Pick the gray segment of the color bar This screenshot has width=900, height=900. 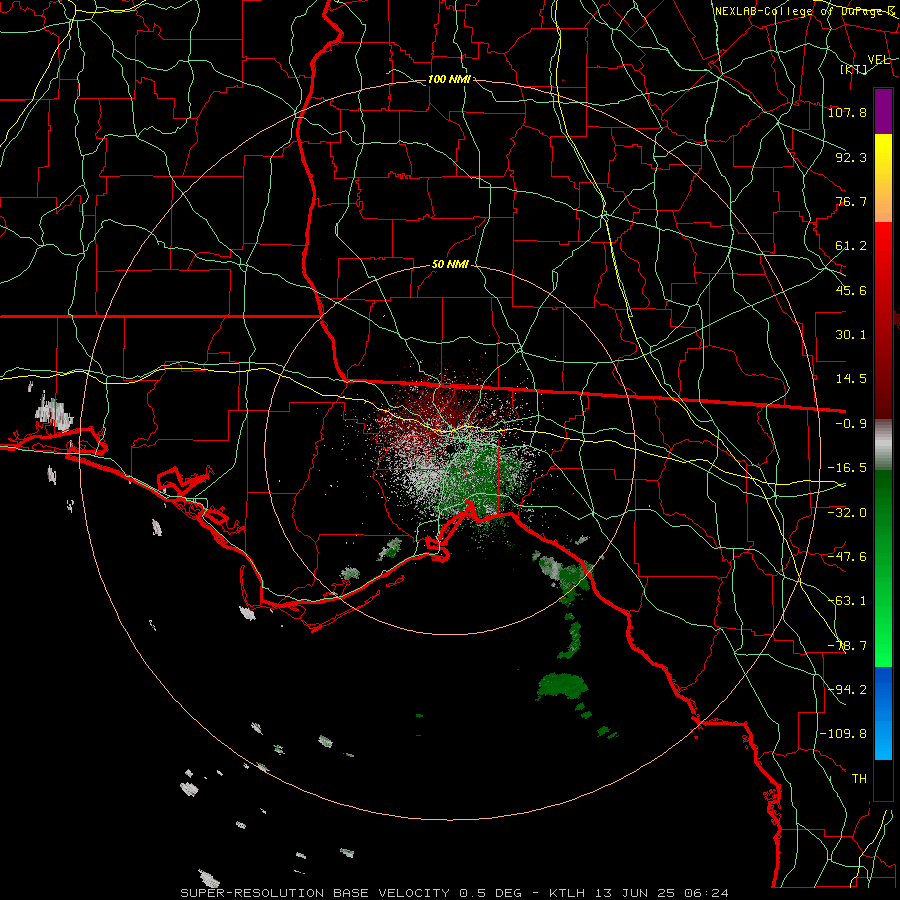coord(883,445)
